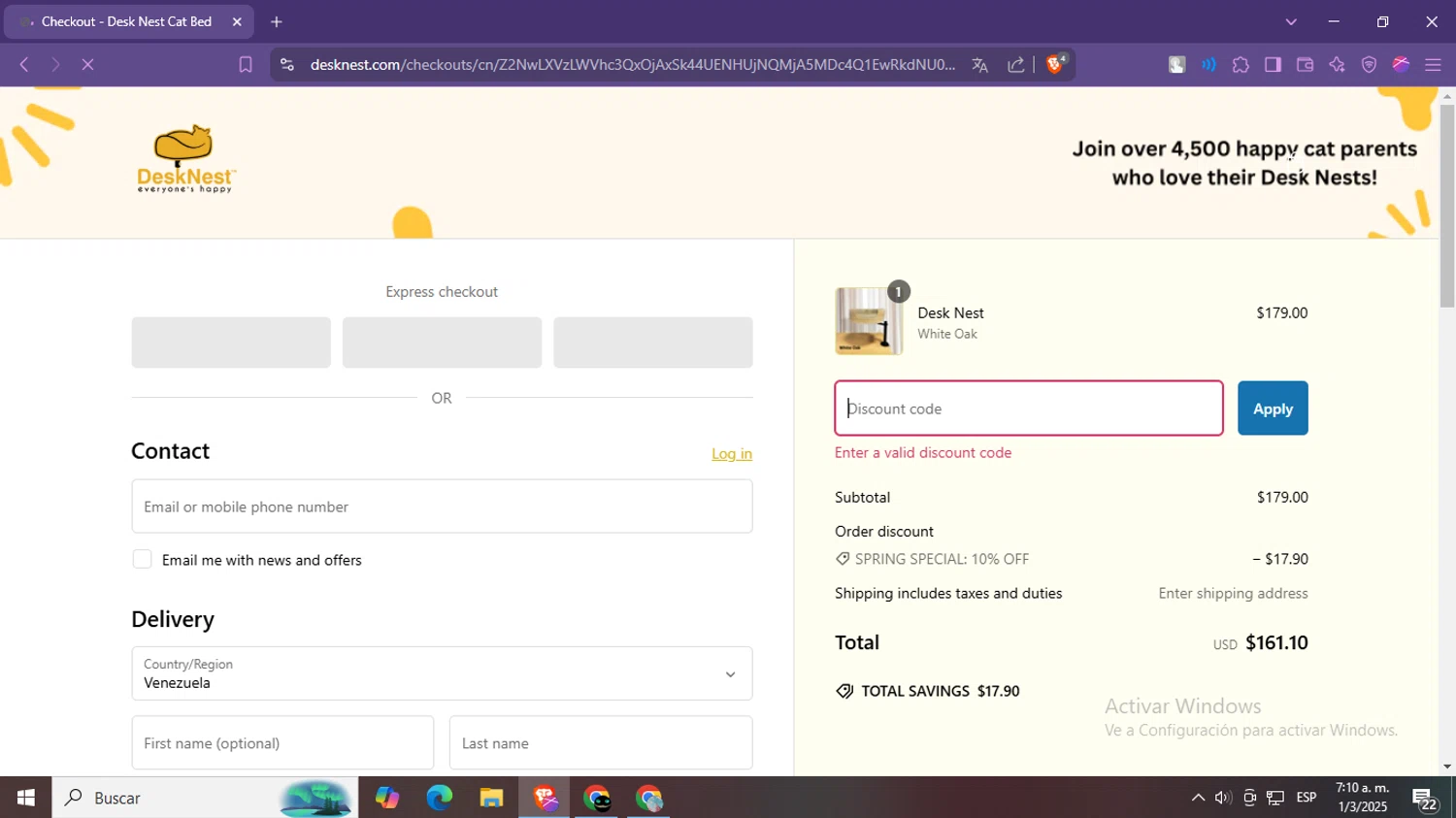Screen dimensions: 1456x818
Task: Click the TOTAL SAVINGS $17.90 line
Action: (x=928, y=691)
